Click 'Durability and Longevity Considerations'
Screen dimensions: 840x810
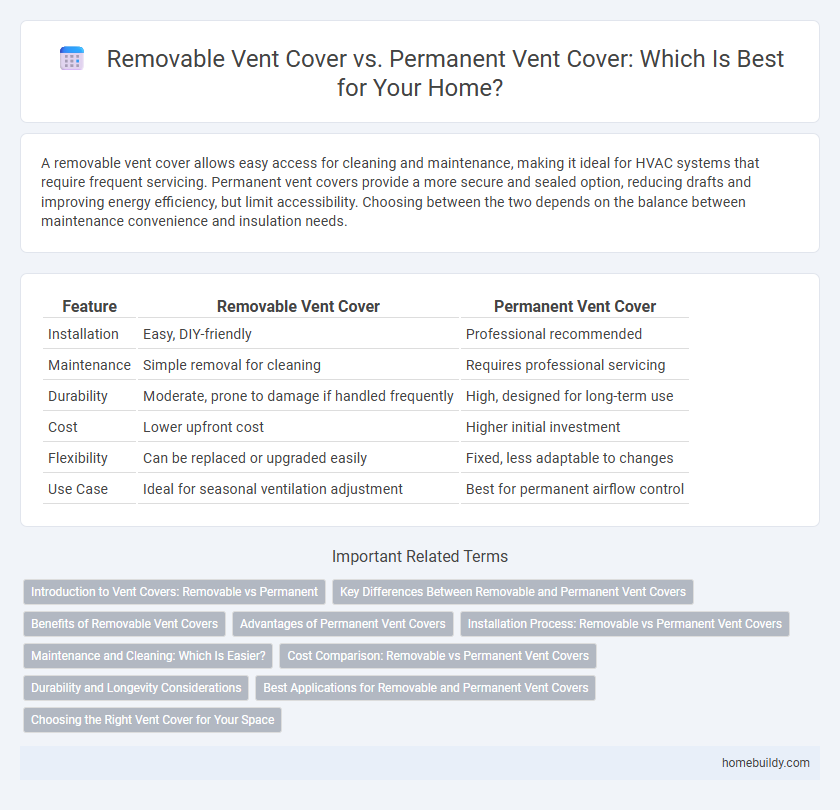click(x=135, y=688)
